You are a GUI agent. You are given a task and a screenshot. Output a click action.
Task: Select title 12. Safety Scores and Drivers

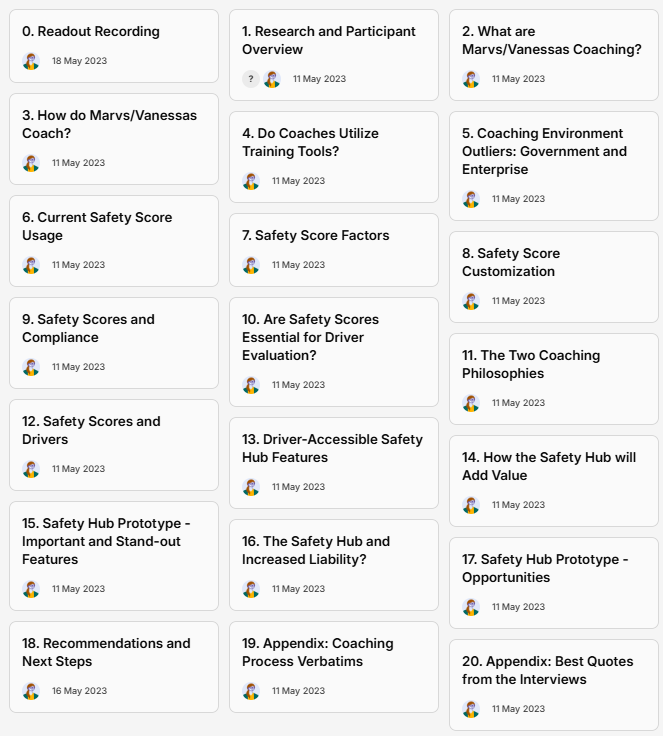(91, 430)
